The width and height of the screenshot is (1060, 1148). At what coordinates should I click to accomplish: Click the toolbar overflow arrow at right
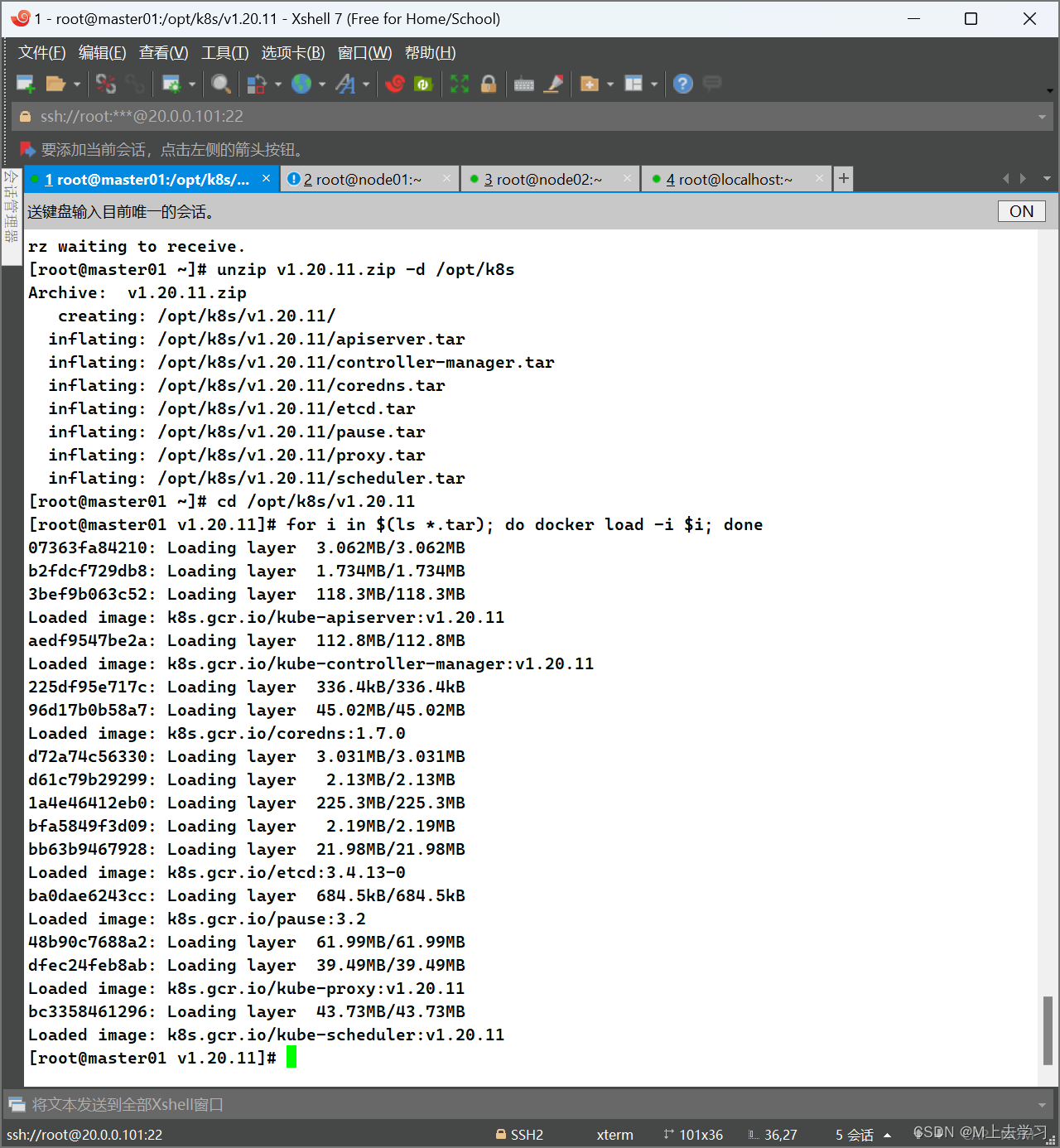tap(1049, 90)
